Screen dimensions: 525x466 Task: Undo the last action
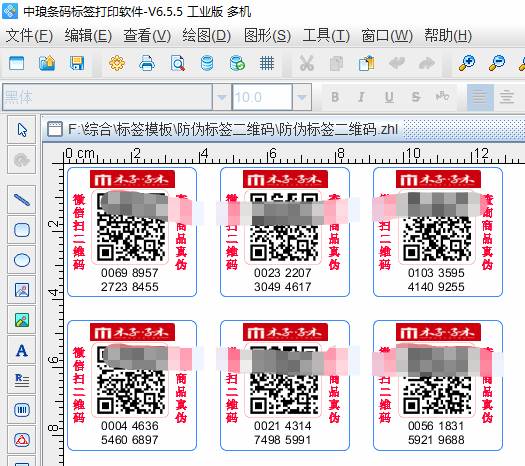(397, 63)
